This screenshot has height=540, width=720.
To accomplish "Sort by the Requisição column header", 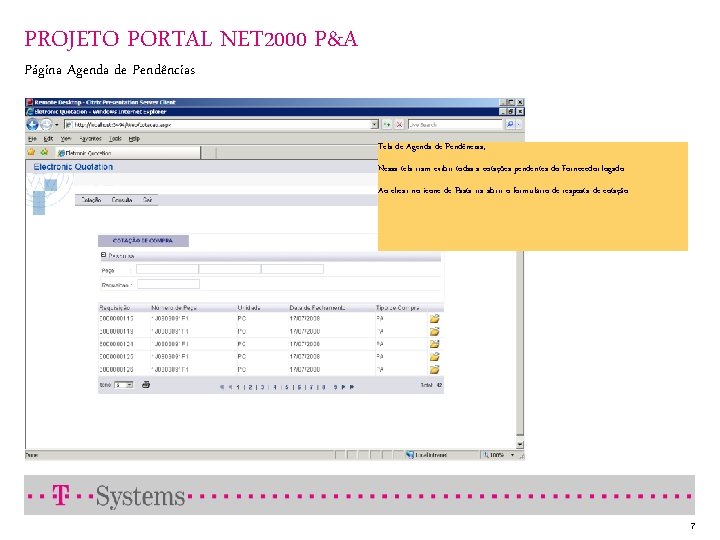I will click(115, 308).
